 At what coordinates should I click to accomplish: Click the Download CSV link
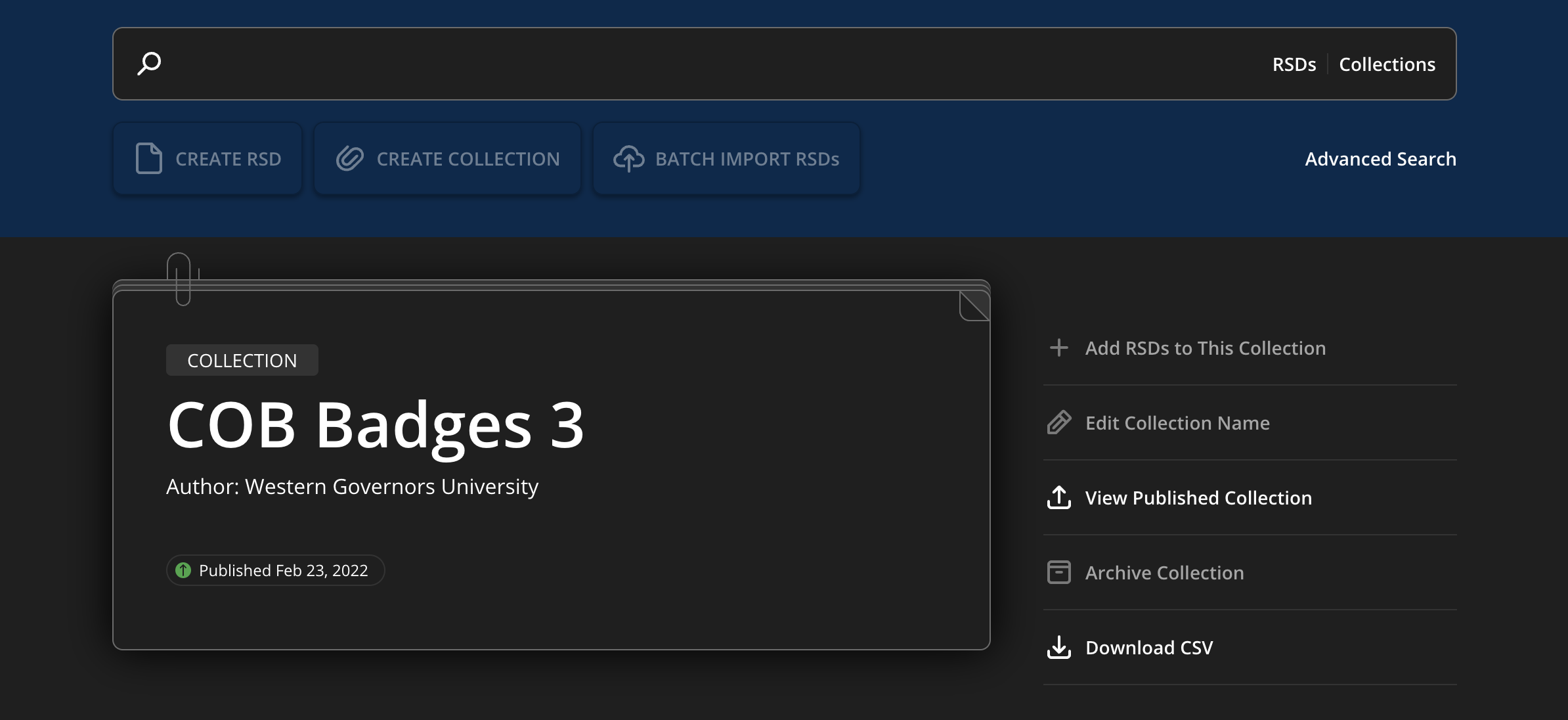[1148, 648]
